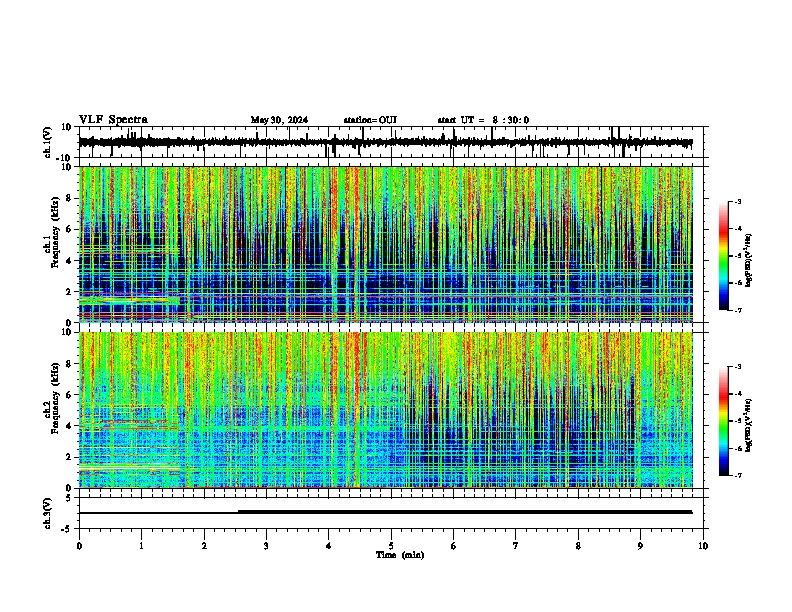Click the "-3" tick on the ch.2 colorbar
This screenshot has width=792, height=612.
point(738,367)
